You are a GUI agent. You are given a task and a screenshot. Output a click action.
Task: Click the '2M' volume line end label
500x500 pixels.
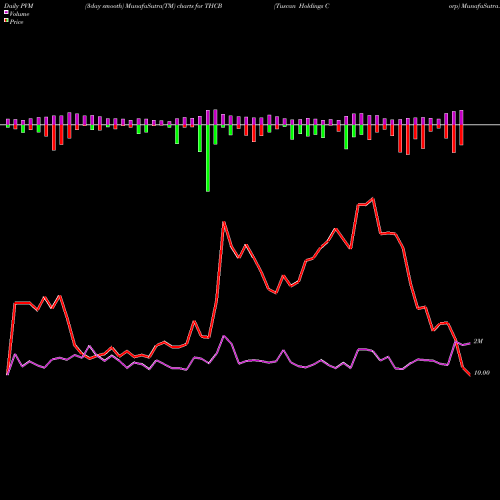(478, 341)
